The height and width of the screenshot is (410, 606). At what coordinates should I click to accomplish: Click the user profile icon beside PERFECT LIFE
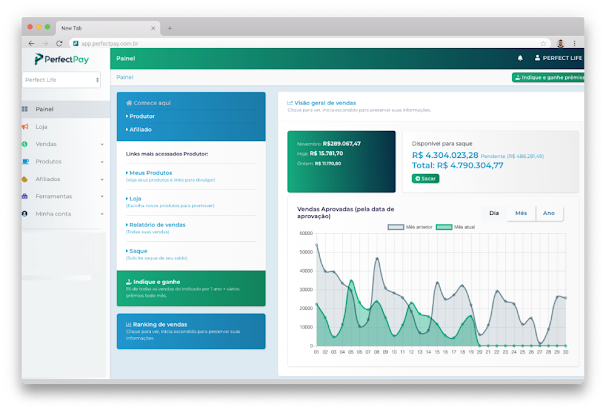(537, 58)
